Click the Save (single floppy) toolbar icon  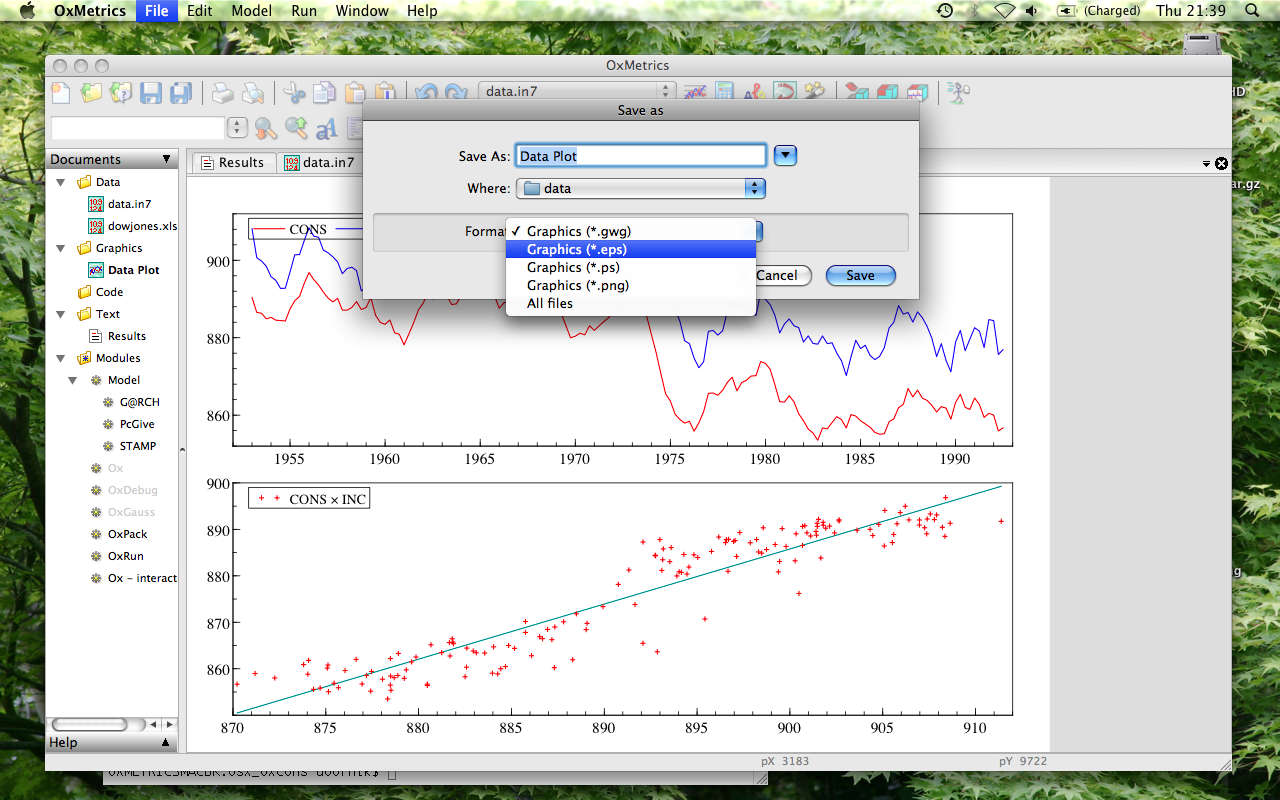(151, 93)
